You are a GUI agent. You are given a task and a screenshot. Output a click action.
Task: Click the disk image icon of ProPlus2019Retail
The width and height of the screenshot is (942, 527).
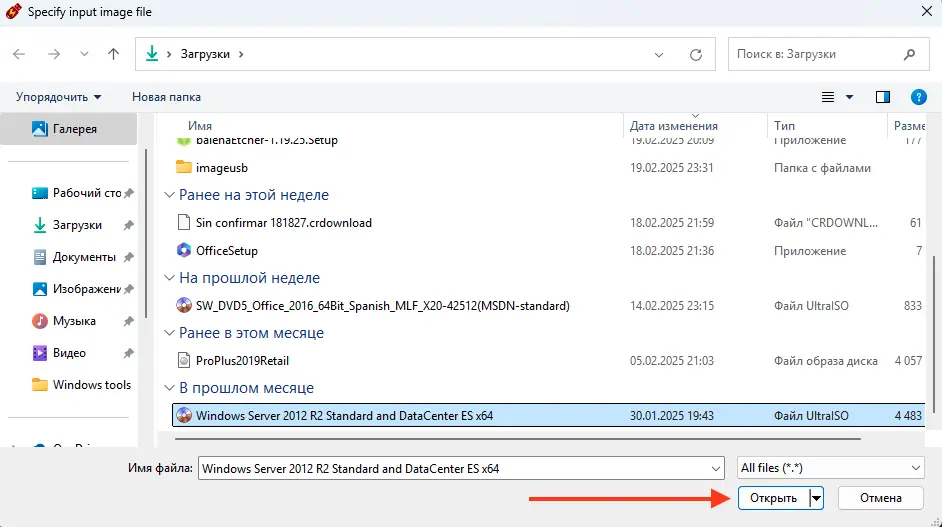(x=184, y=361)
